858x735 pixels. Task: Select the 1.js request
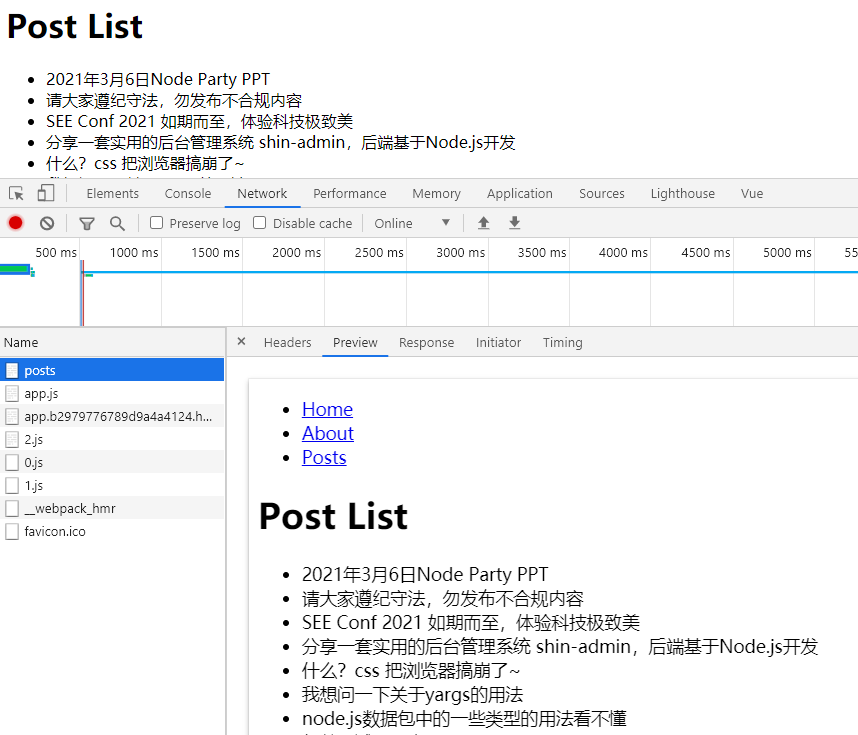(112, 485)
